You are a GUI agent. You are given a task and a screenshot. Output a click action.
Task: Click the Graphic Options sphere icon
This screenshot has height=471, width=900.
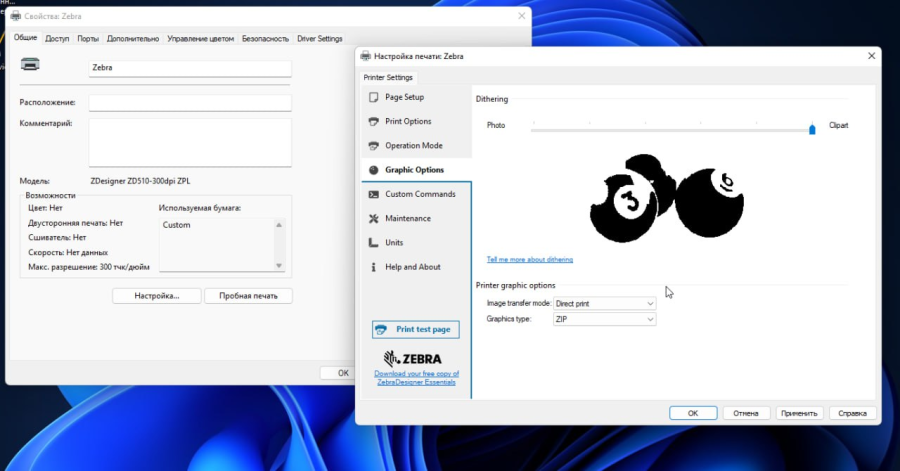[374, 170]
